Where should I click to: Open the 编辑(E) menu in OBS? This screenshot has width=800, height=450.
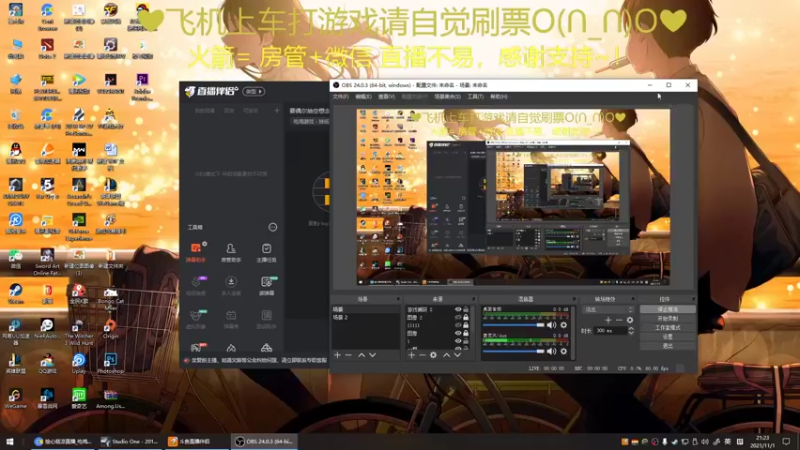coord(363,96)
